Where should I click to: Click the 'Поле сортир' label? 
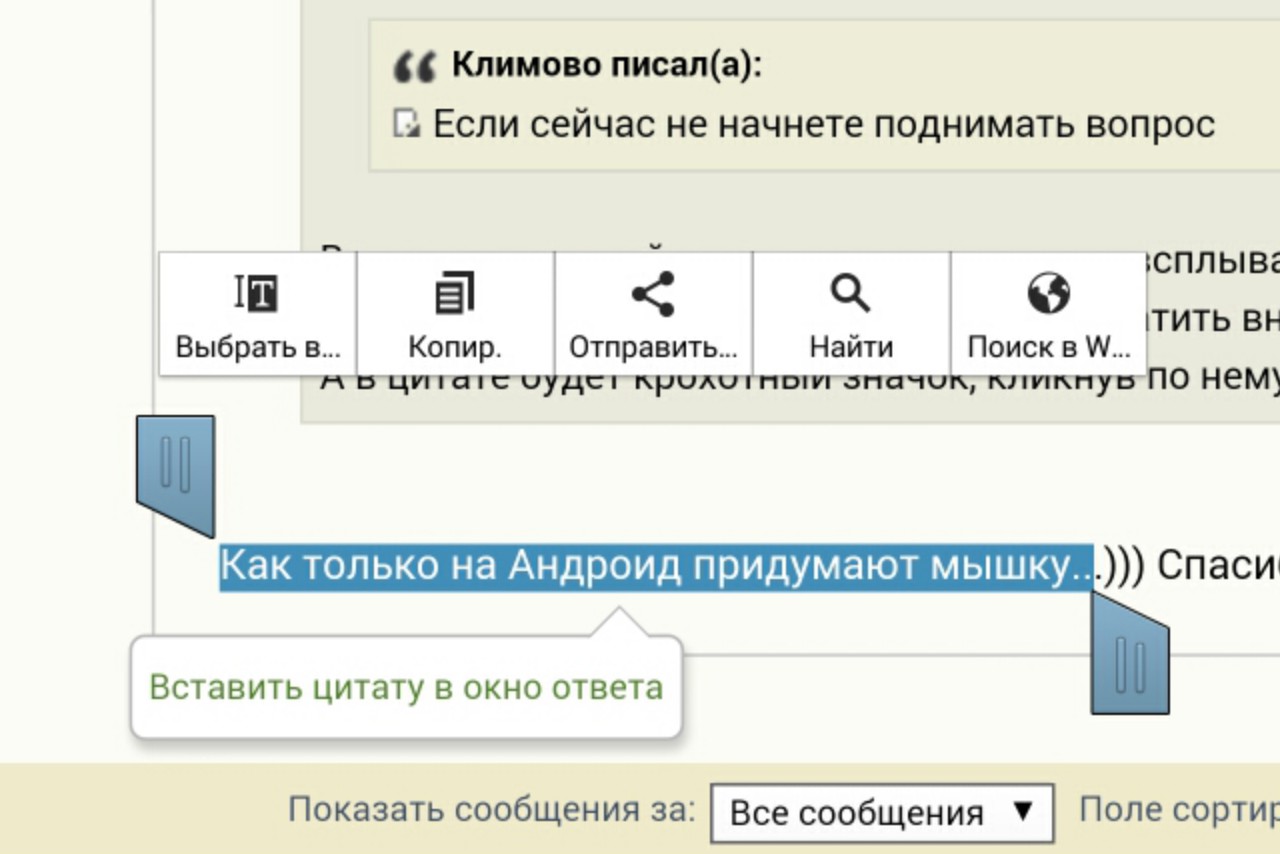click(1178, 809)
